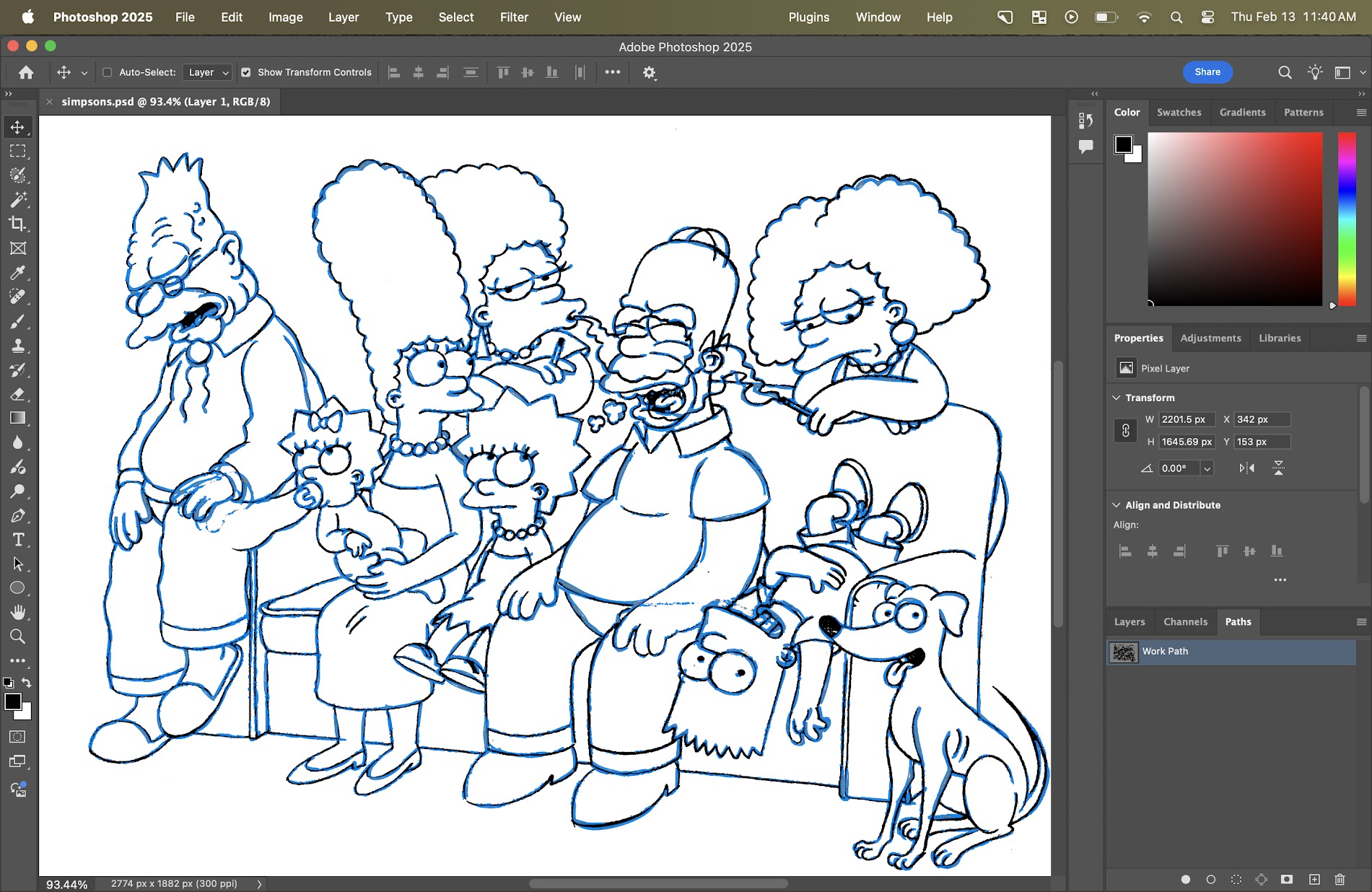The height and width of the screenshot is (892, 1372).
Task: Select the Eyedropper tool
Action: [17, 272]
